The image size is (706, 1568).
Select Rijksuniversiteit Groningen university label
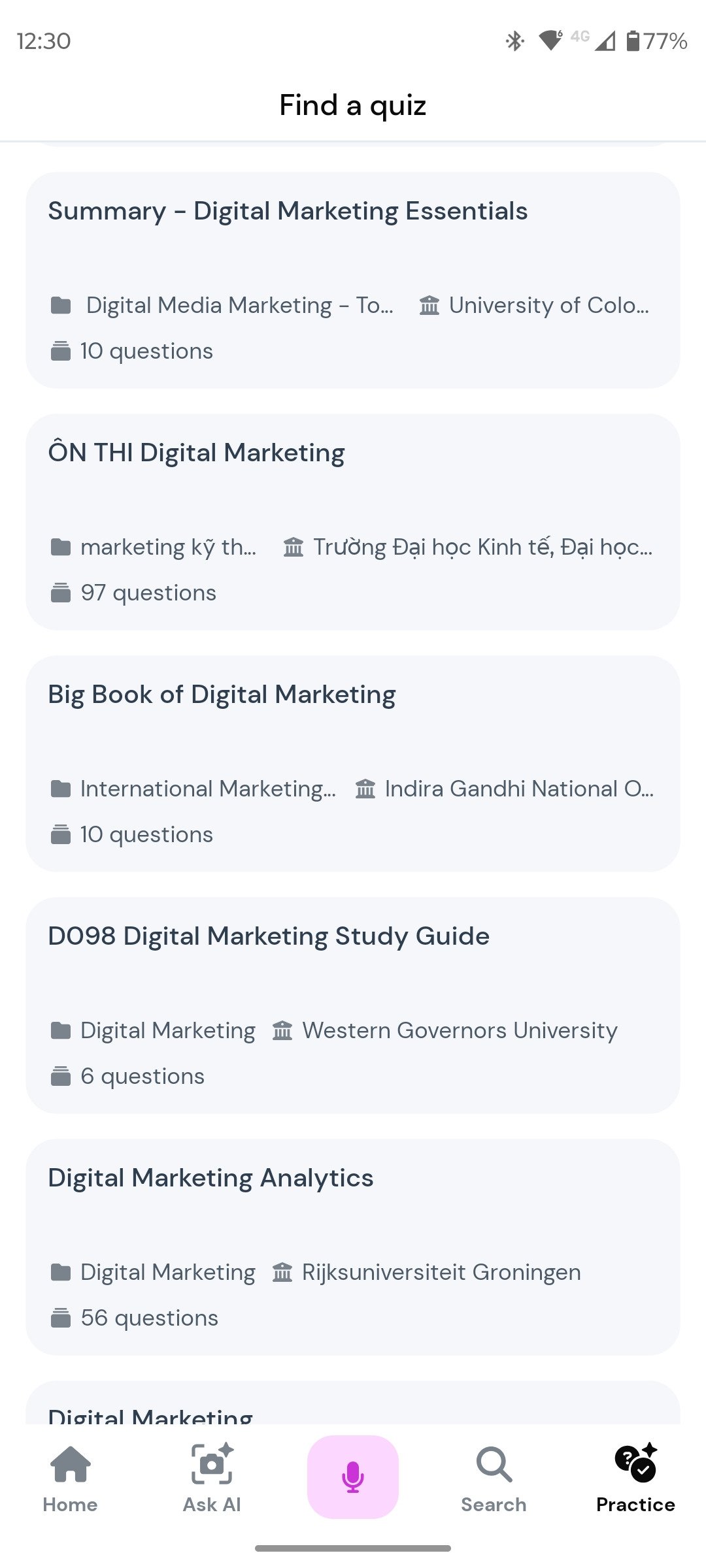tap(441, 1272)
